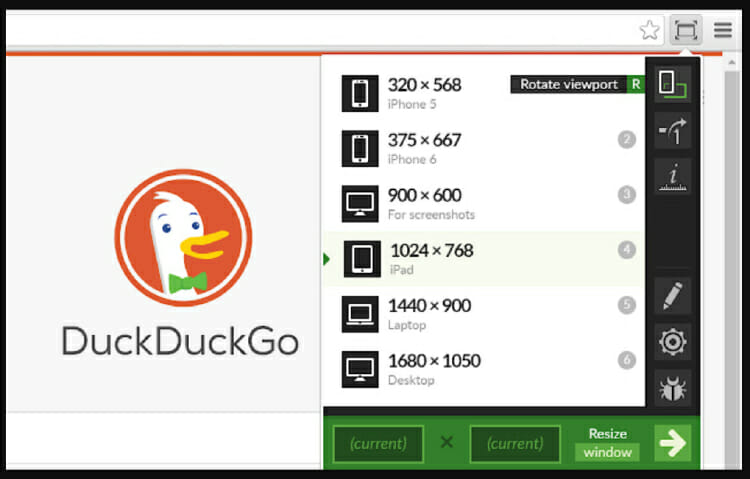Click the iPhone 5 device icon
Screen dimensions: 750x479
pos(360,93)
